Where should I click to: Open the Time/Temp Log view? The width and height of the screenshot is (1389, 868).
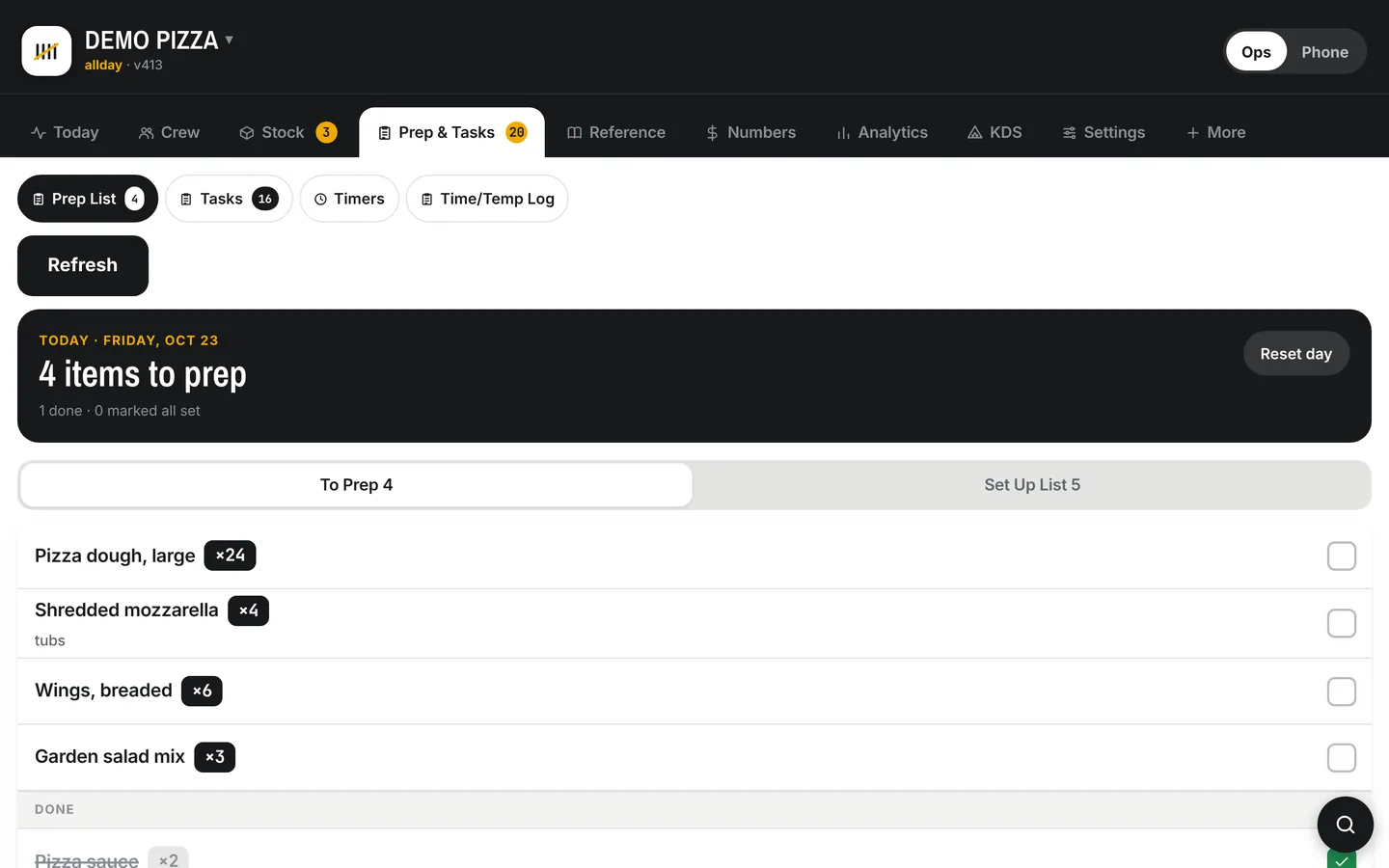(487, 199)
